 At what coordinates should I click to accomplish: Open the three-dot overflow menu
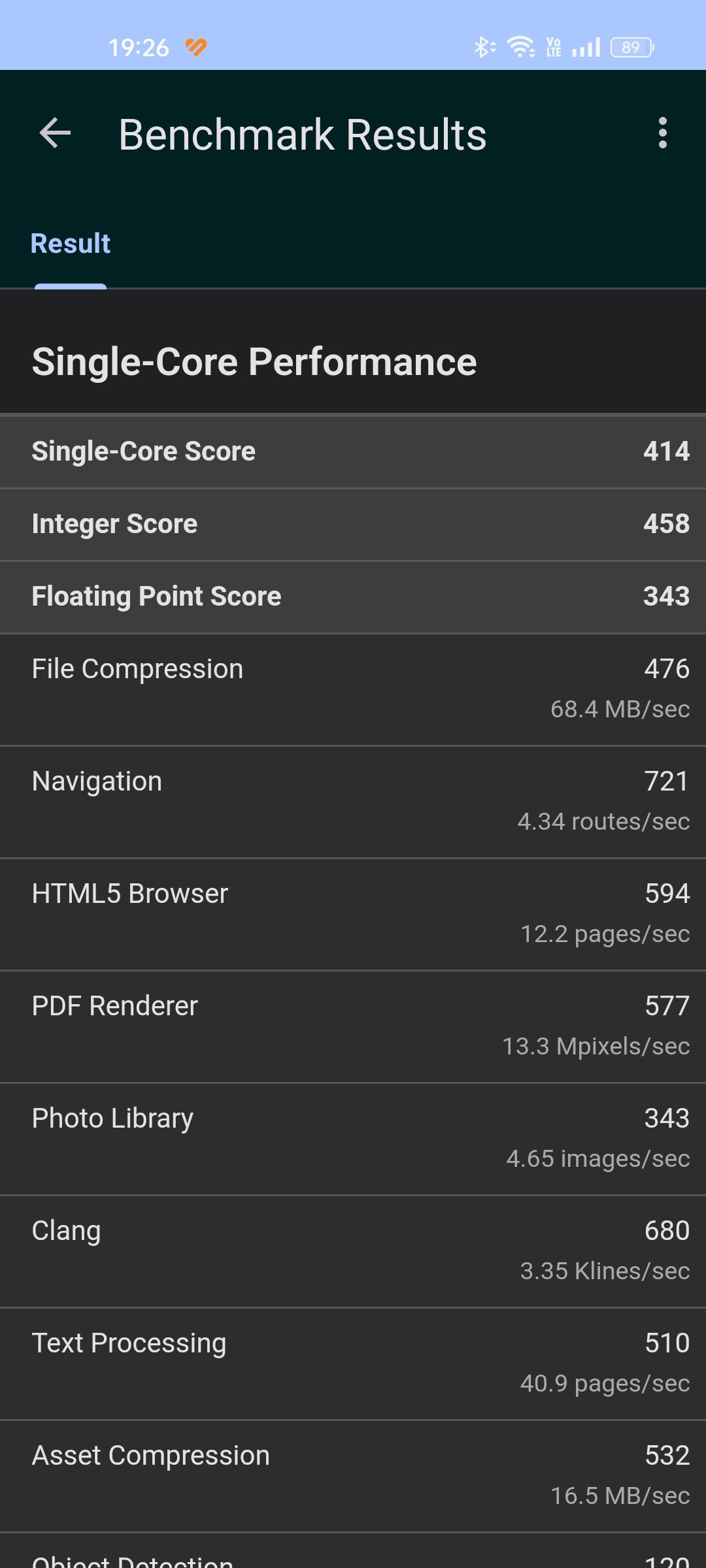662,133
